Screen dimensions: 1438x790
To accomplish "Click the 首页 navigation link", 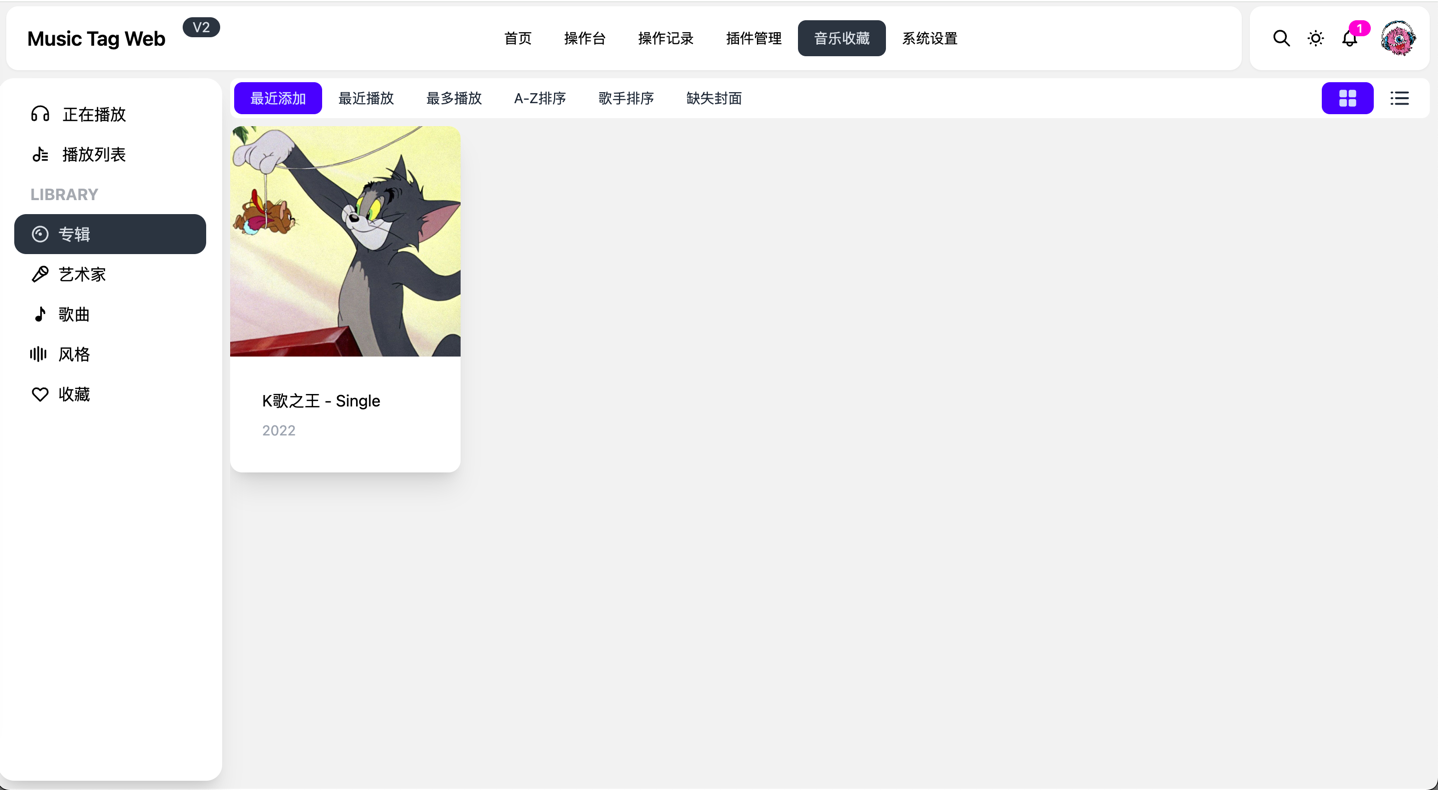I will point(518,38).
